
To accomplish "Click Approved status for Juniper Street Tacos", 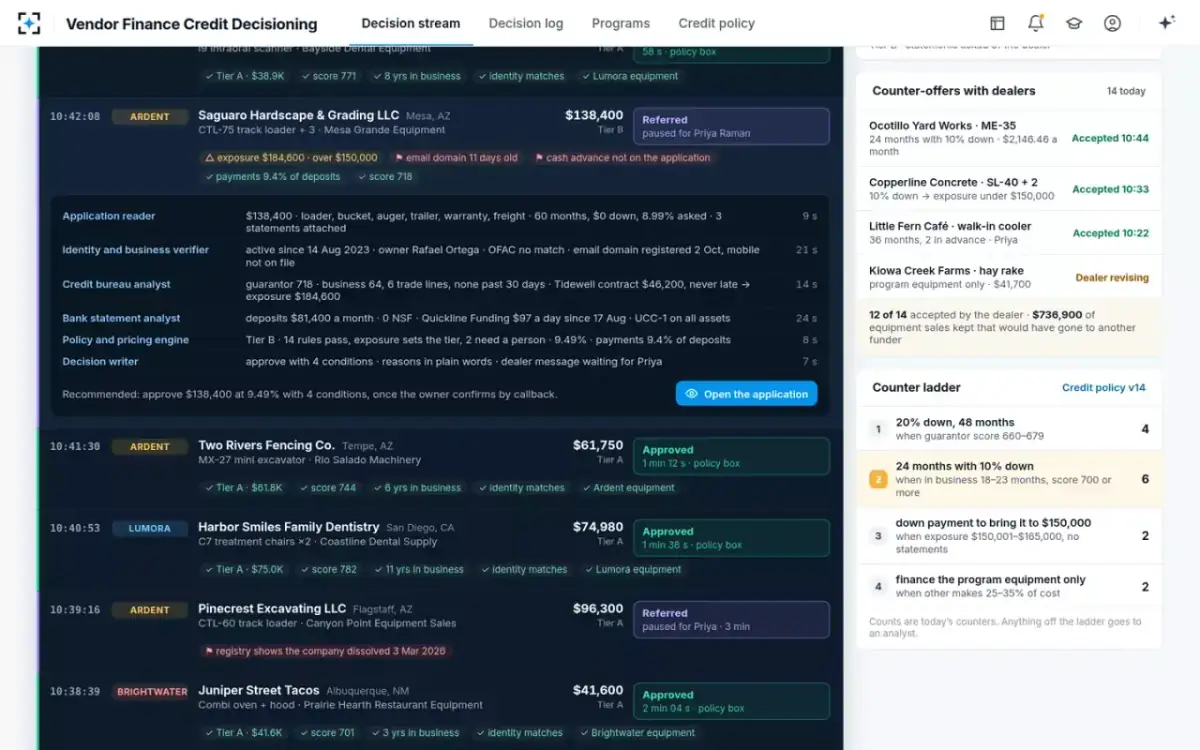I will click(731, 701).
